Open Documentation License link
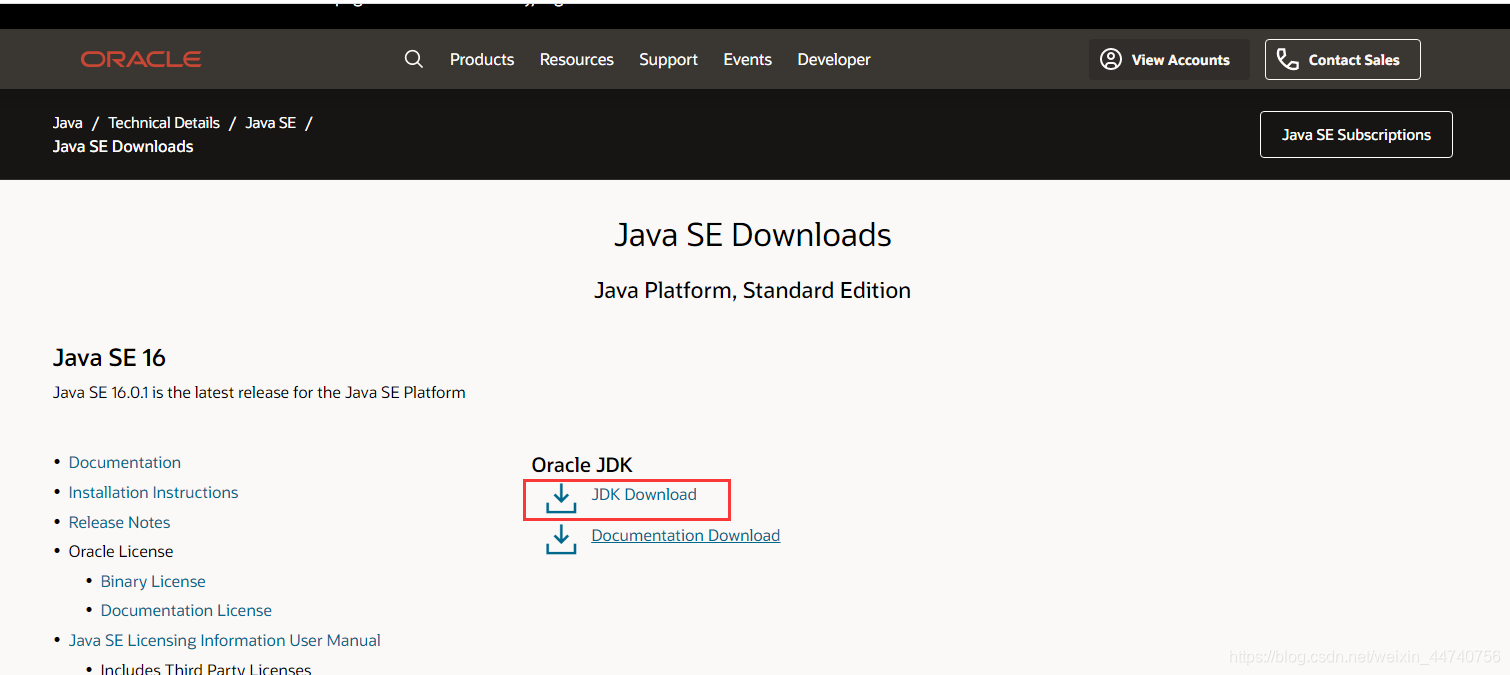Viewport: 1510px width, 675px height. click(186, 610)
